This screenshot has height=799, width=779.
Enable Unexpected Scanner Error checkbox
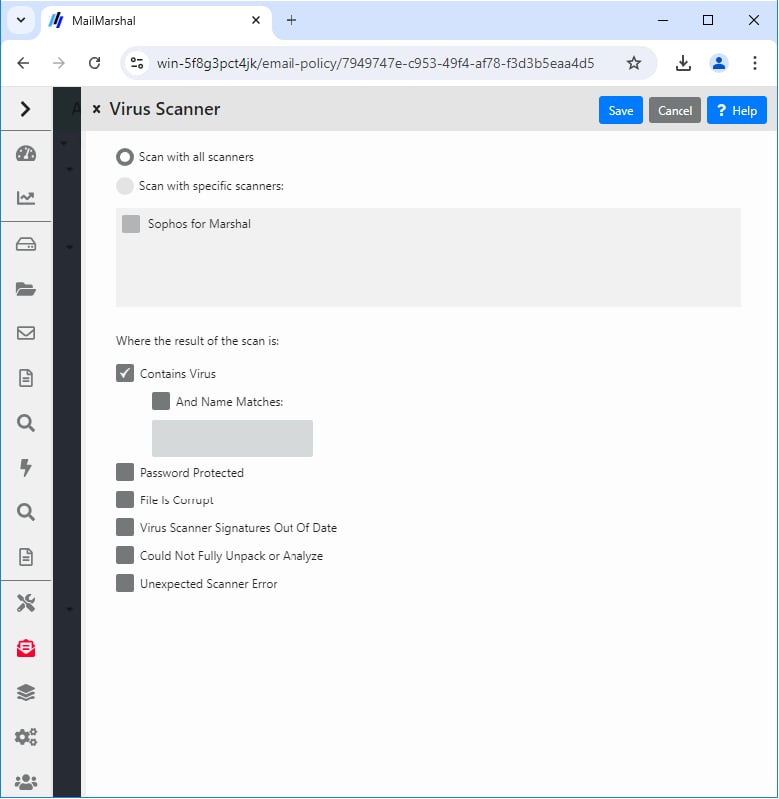(125, 583)
